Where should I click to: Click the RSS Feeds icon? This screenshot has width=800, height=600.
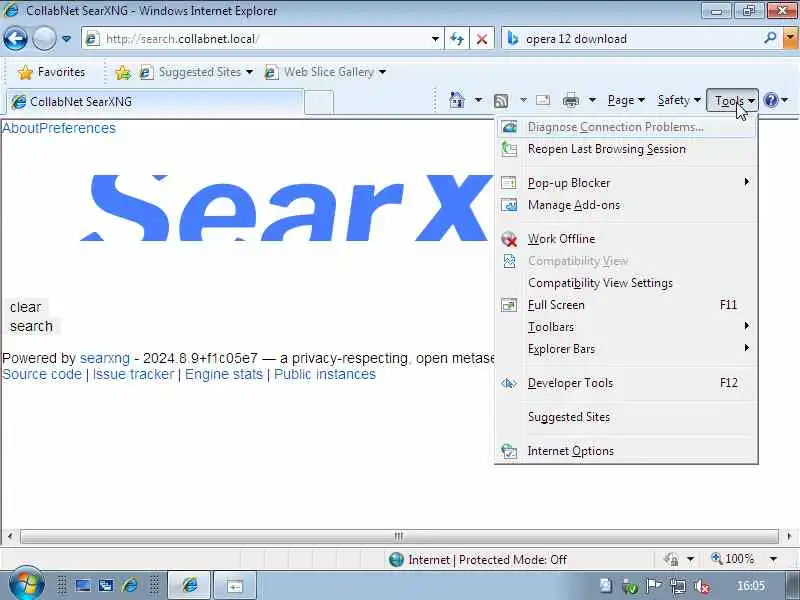click(501, 101)
